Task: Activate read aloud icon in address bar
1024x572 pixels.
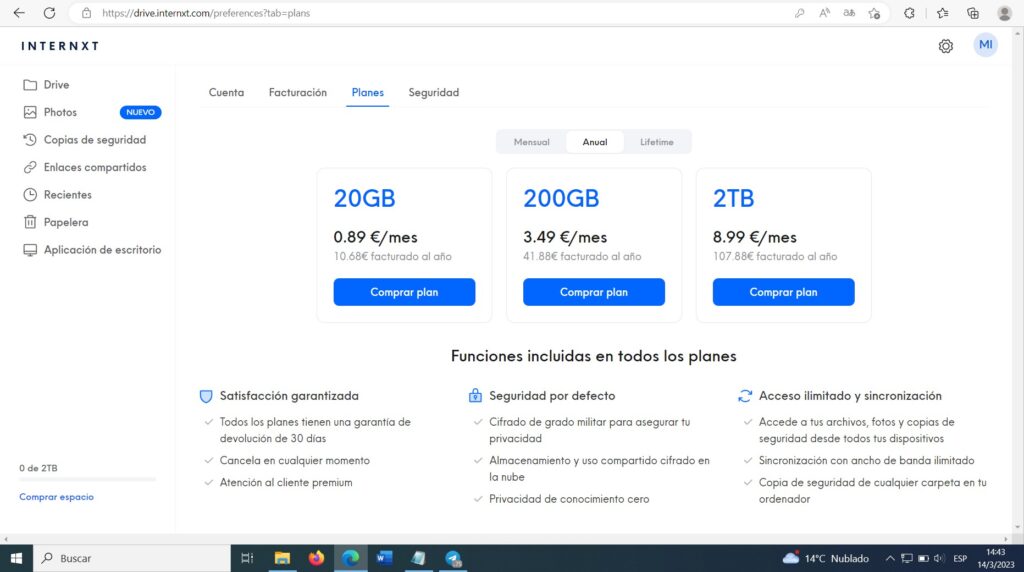Action: [x=824, y=12]
